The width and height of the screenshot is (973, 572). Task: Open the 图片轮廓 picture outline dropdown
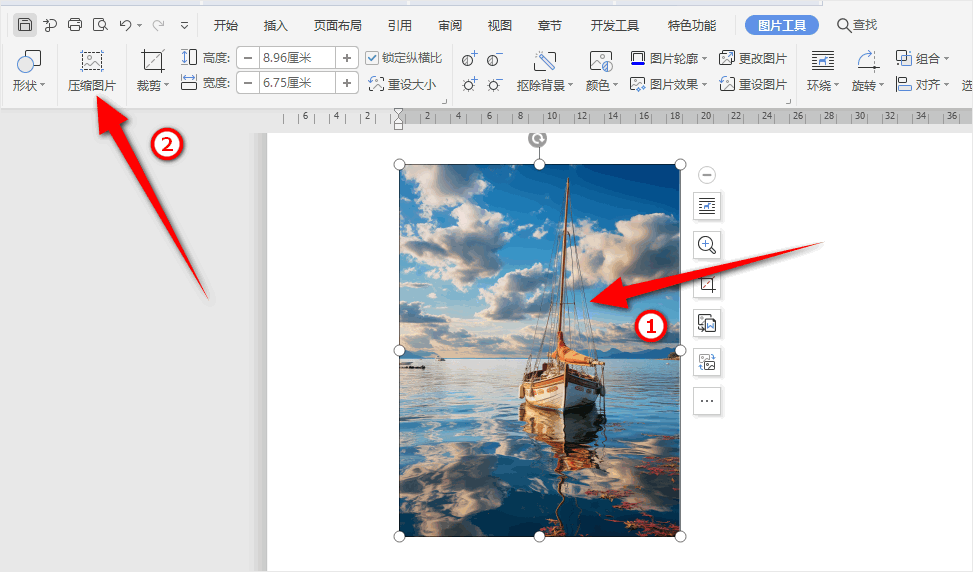click(x=668, y=58)
